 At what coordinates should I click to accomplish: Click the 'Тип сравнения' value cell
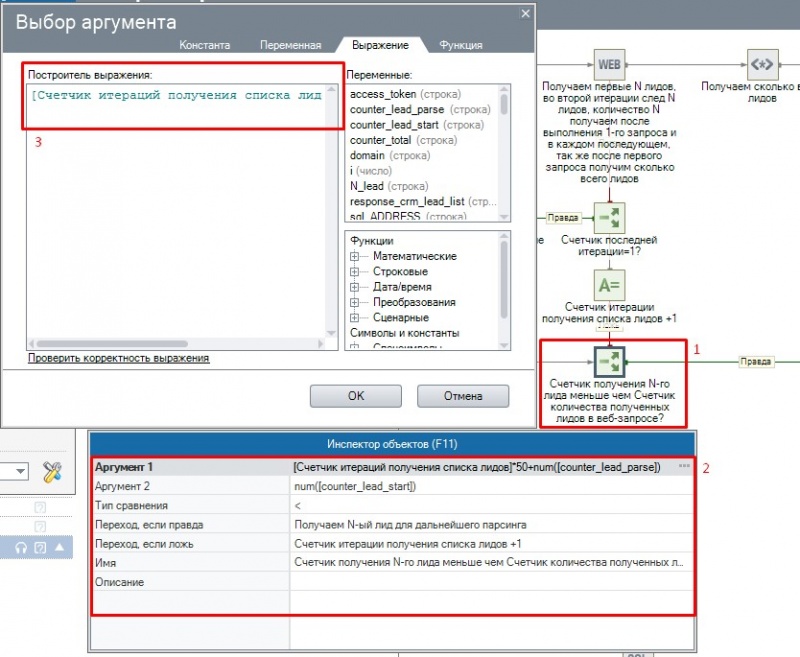click(491, 506)
